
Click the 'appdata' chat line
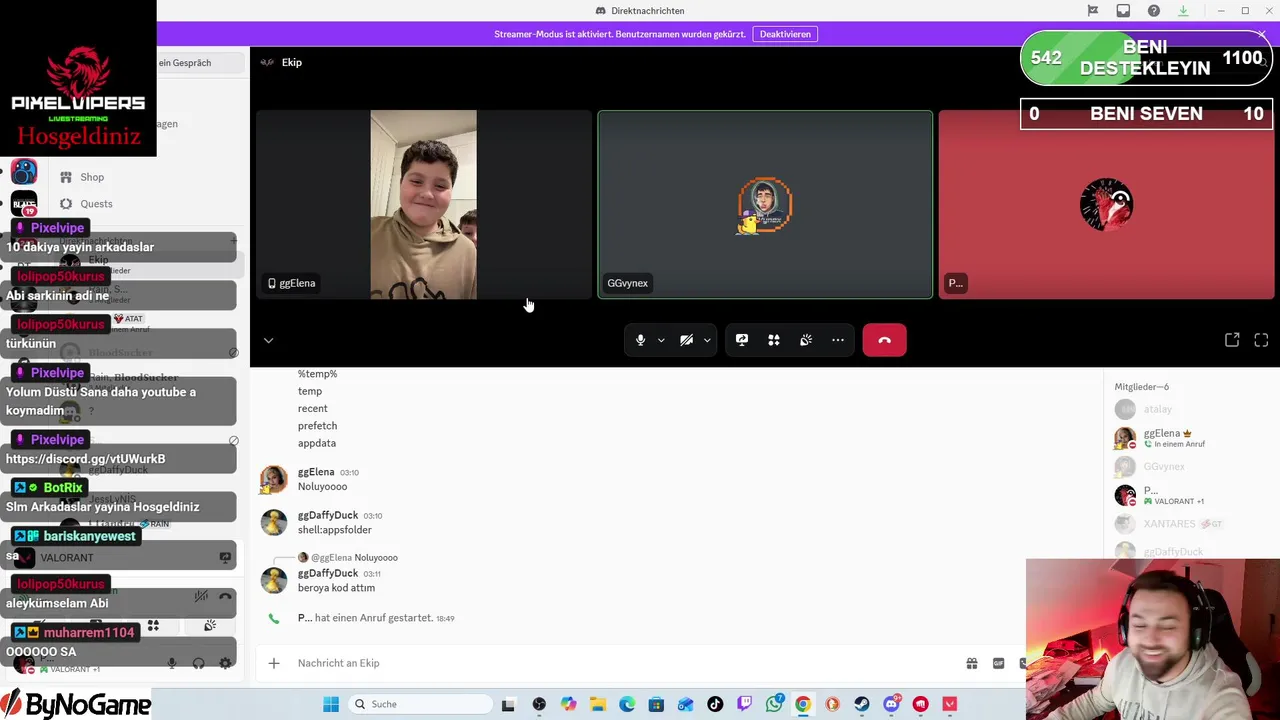click(317, 443)
